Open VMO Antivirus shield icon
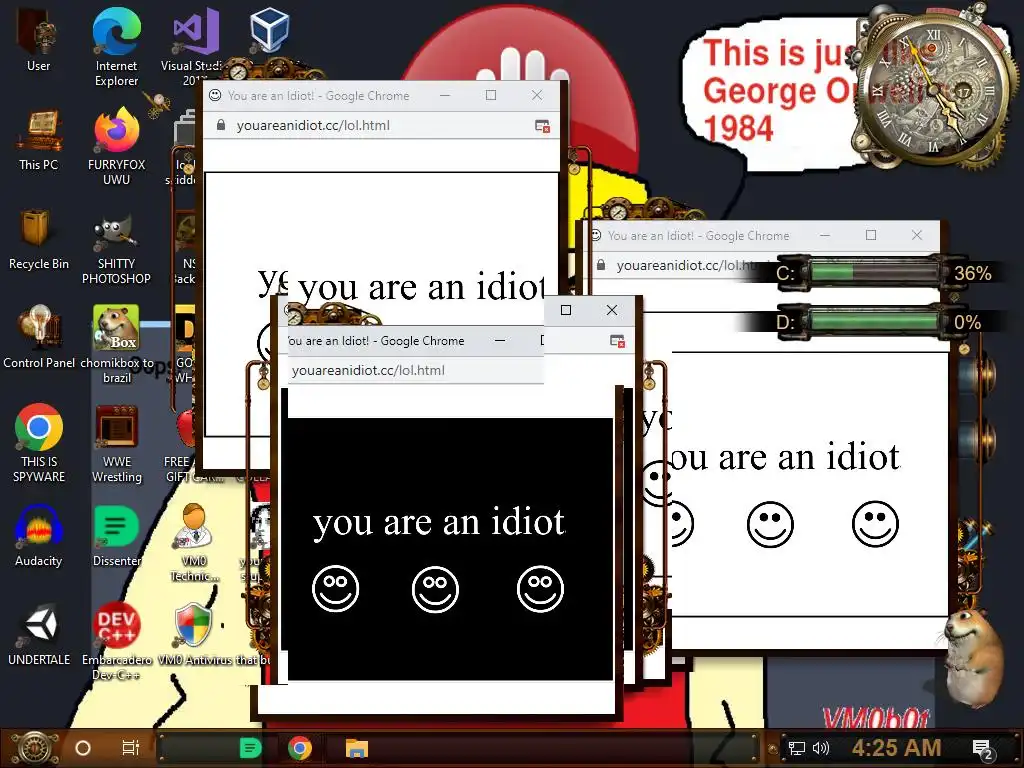The height and width of the screenshot is (768, 1024). tap(193, 635)
